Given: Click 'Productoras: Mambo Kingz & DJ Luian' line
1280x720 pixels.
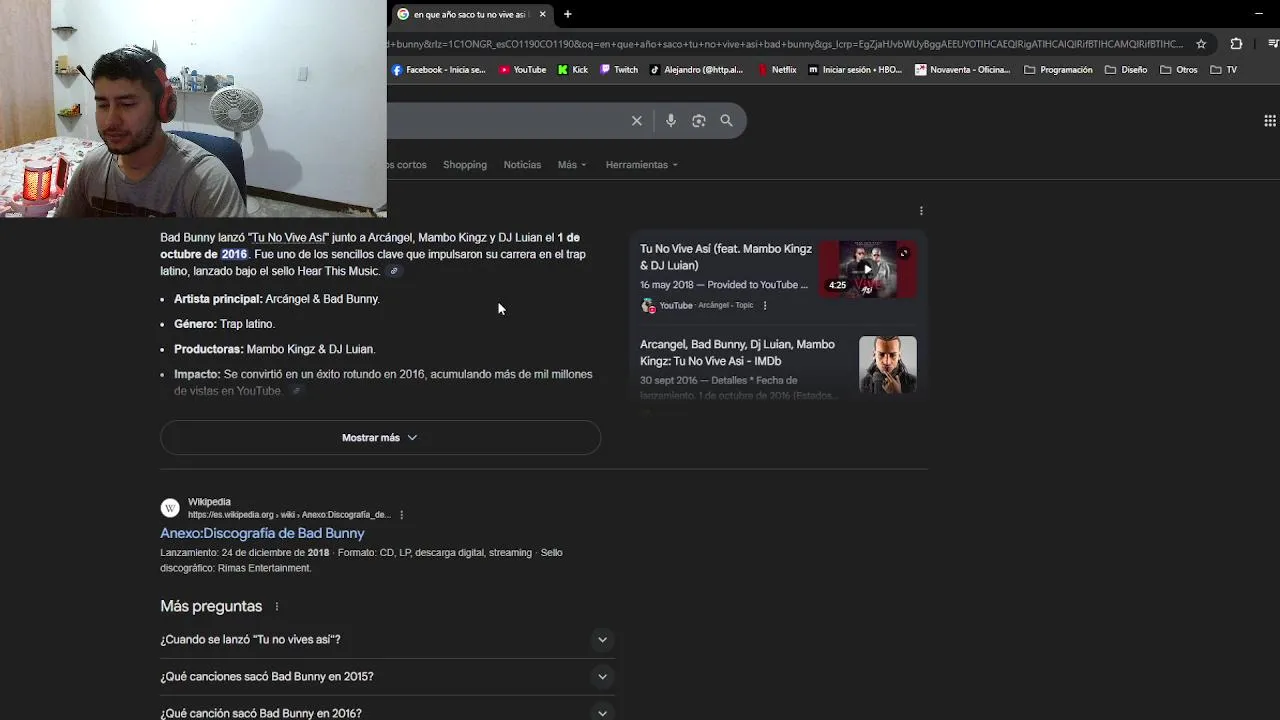Looking at the screenshot, I should (x=274, y=349).
